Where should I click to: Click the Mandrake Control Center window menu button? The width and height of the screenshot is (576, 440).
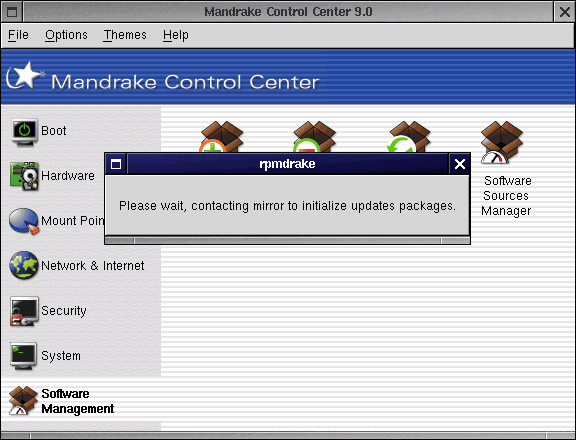(x=12, y=12)
